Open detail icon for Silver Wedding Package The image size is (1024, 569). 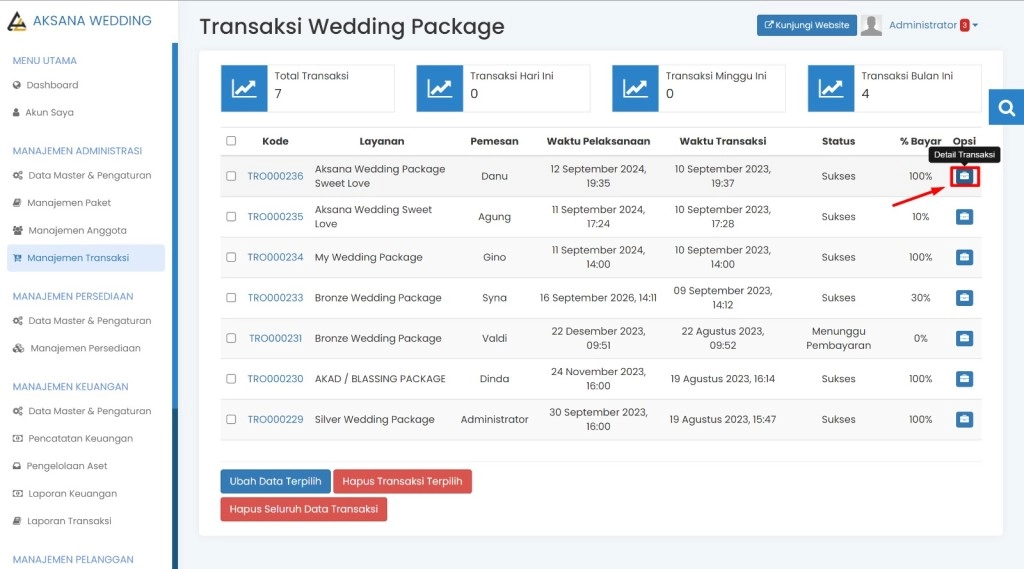pyautogui.click(x=964, y=420)
